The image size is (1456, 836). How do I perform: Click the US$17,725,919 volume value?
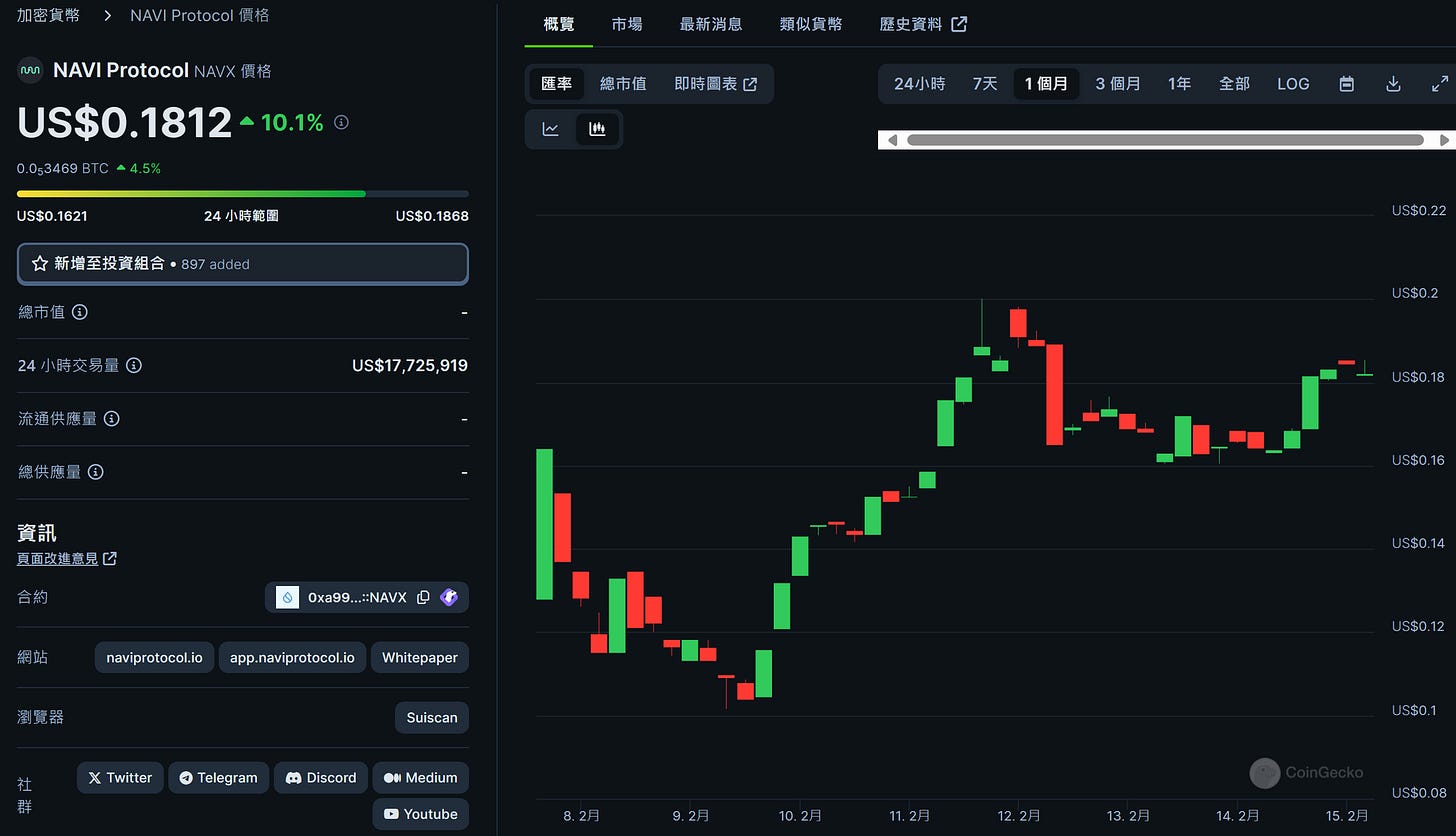[410, 366]
